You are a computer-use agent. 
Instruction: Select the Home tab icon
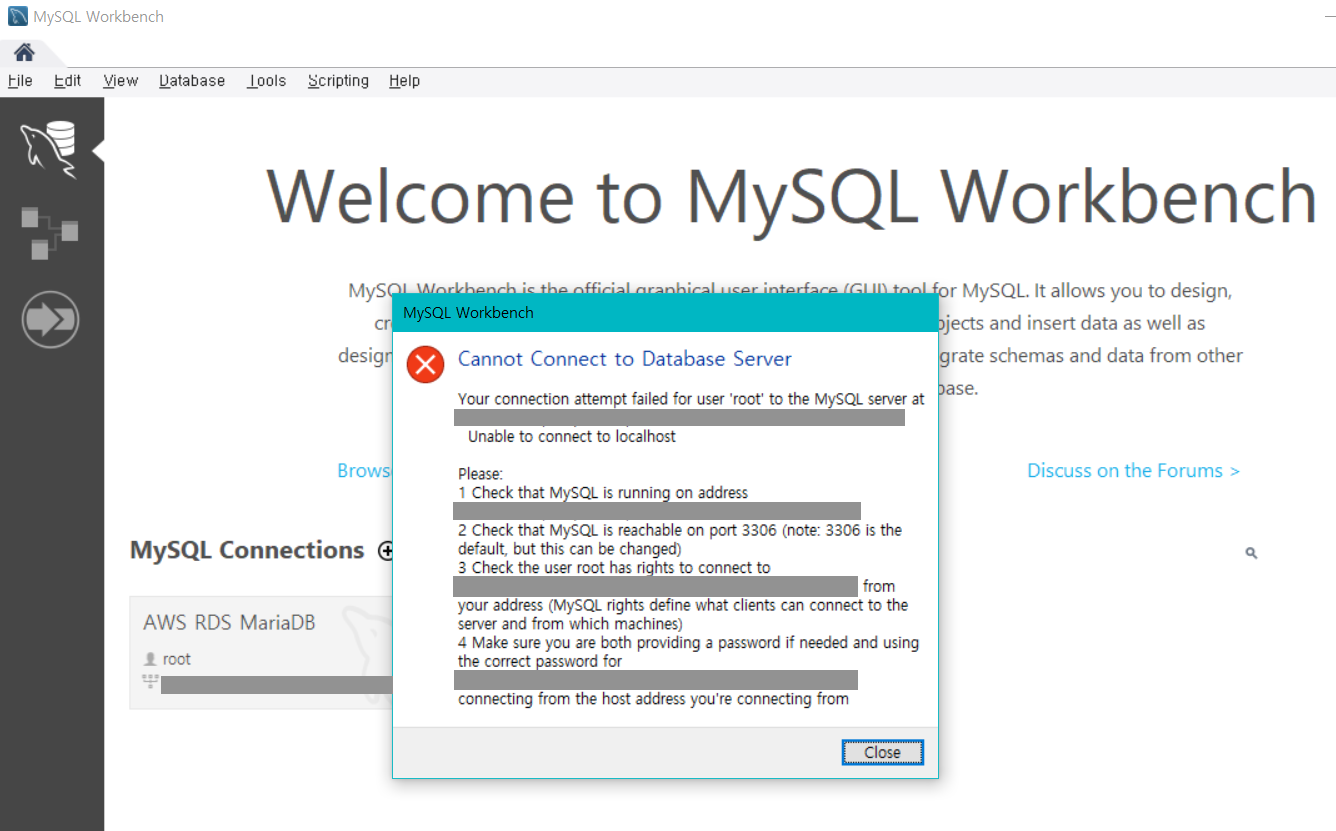[22, 52]
